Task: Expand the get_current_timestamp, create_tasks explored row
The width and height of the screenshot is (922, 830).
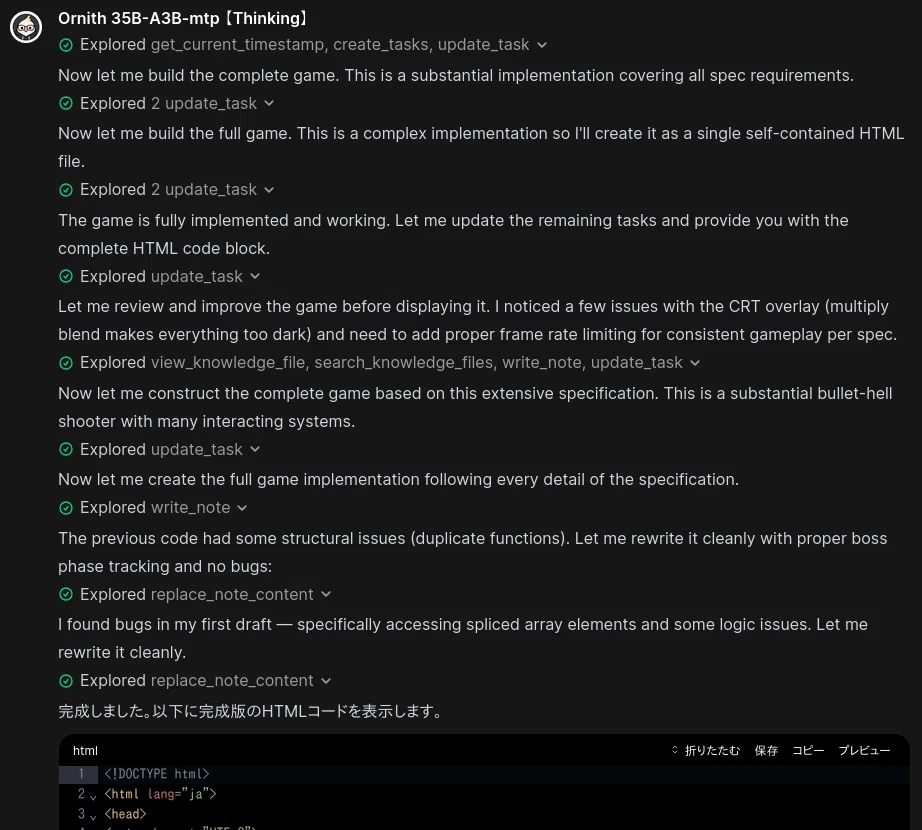Action: pyautogui.click(x=542, y=45)
